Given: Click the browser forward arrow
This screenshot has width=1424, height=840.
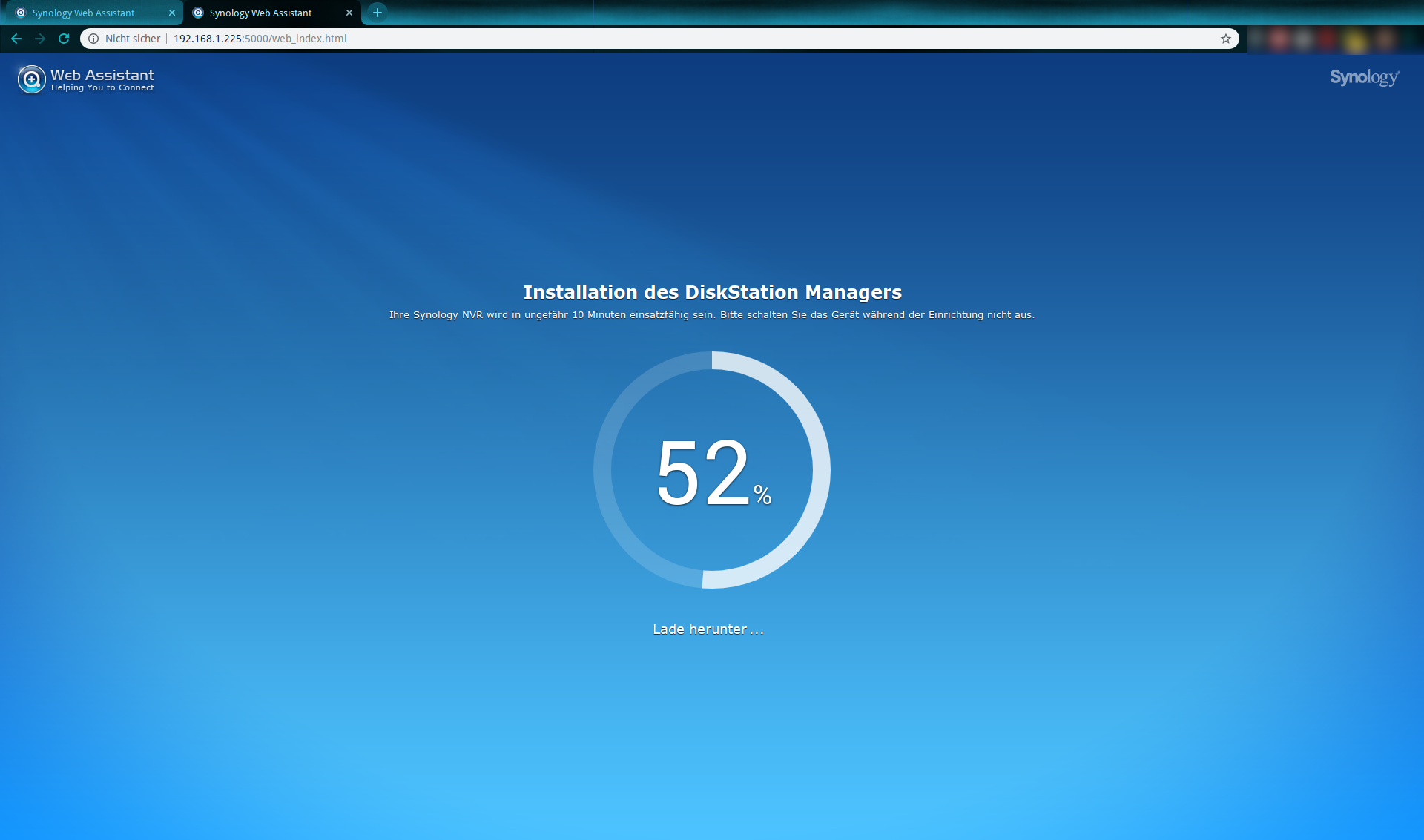Looking at the screenshot, I should point(40,39).
